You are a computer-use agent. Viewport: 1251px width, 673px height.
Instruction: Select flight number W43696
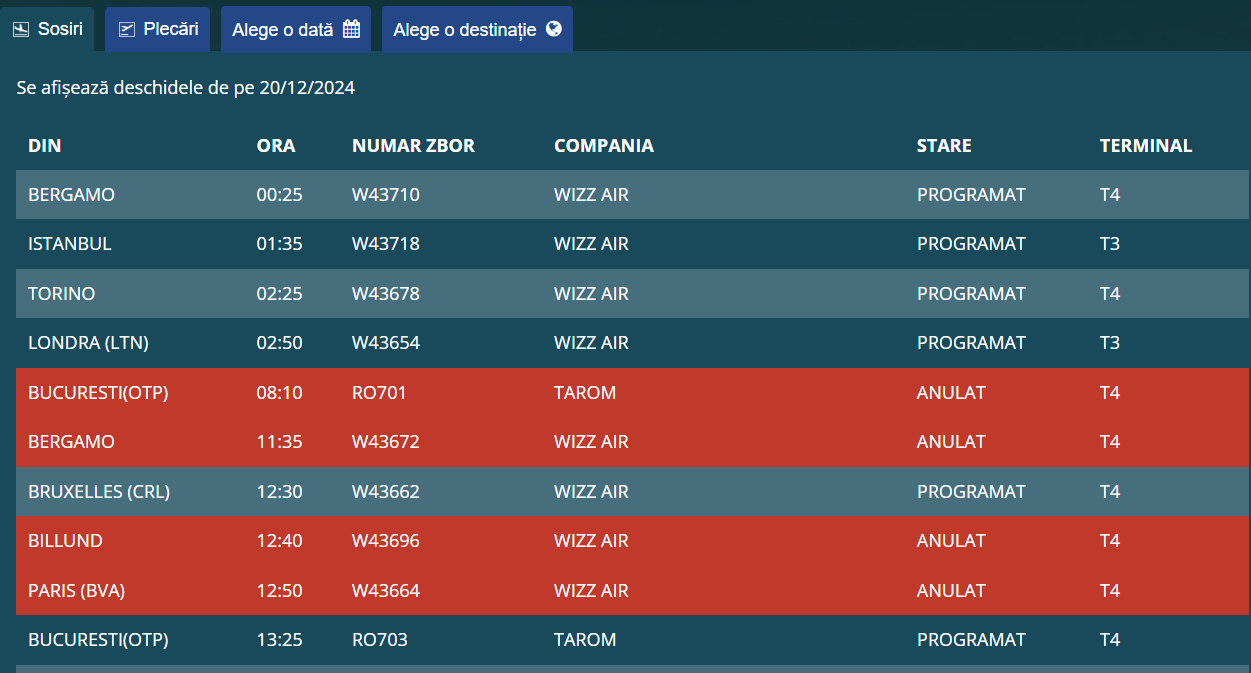pyautogui.click(x=386, y=541)
